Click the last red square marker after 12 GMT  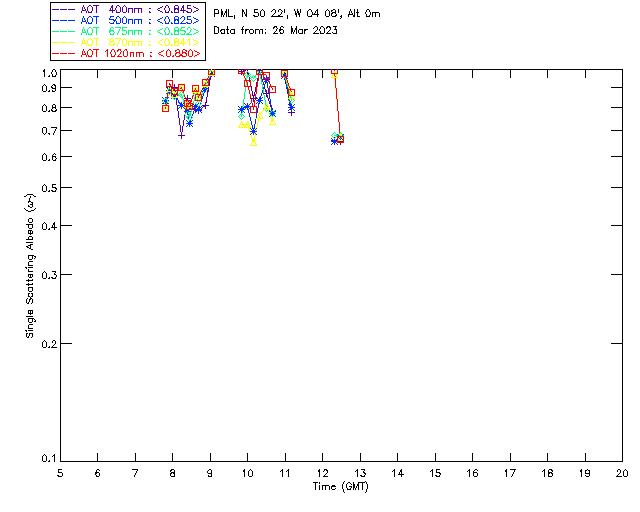pyautogui.click(x=340, y=138)
